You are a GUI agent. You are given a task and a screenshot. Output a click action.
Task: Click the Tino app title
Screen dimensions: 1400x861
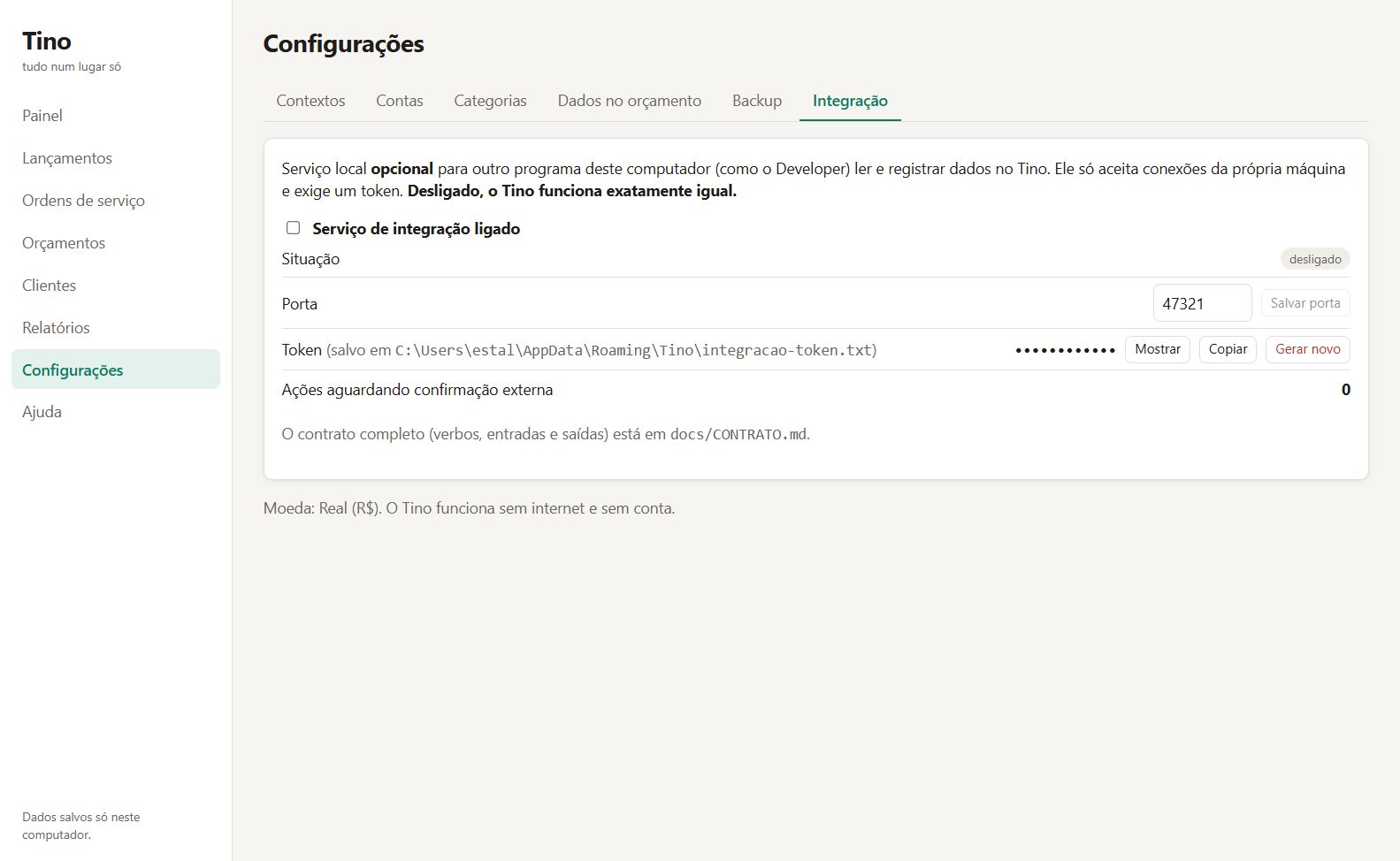pos(47,42)
